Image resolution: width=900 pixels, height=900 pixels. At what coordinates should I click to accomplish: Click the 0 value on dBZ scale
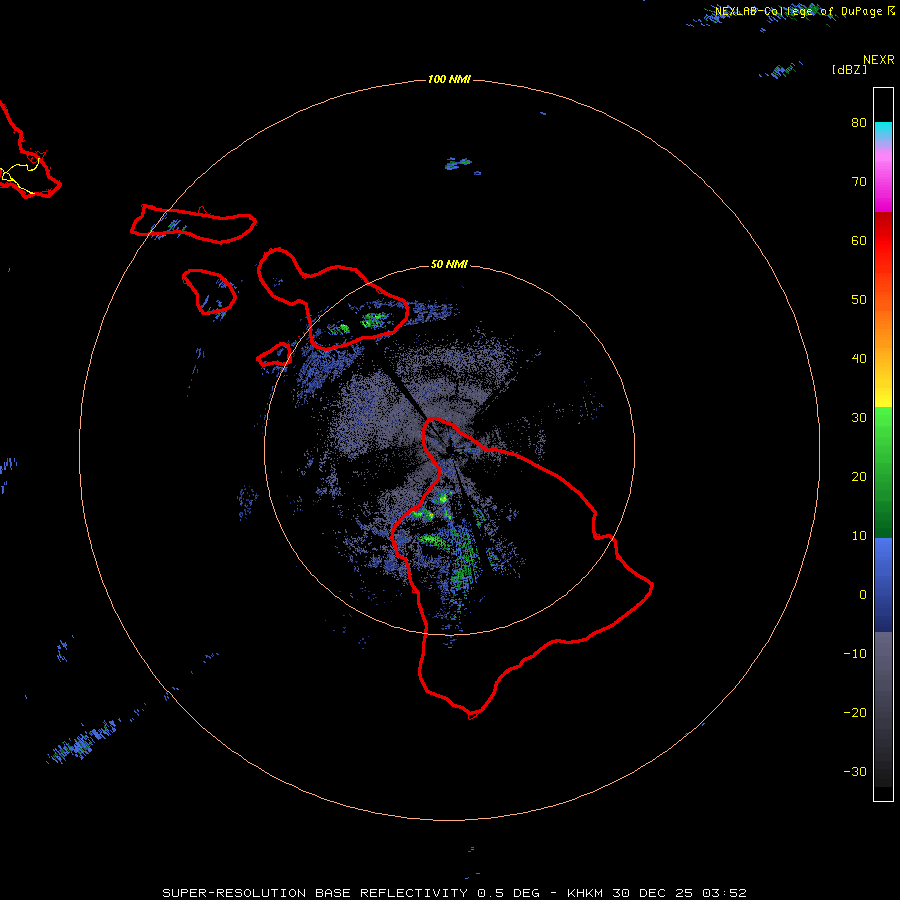pos(863,595)
